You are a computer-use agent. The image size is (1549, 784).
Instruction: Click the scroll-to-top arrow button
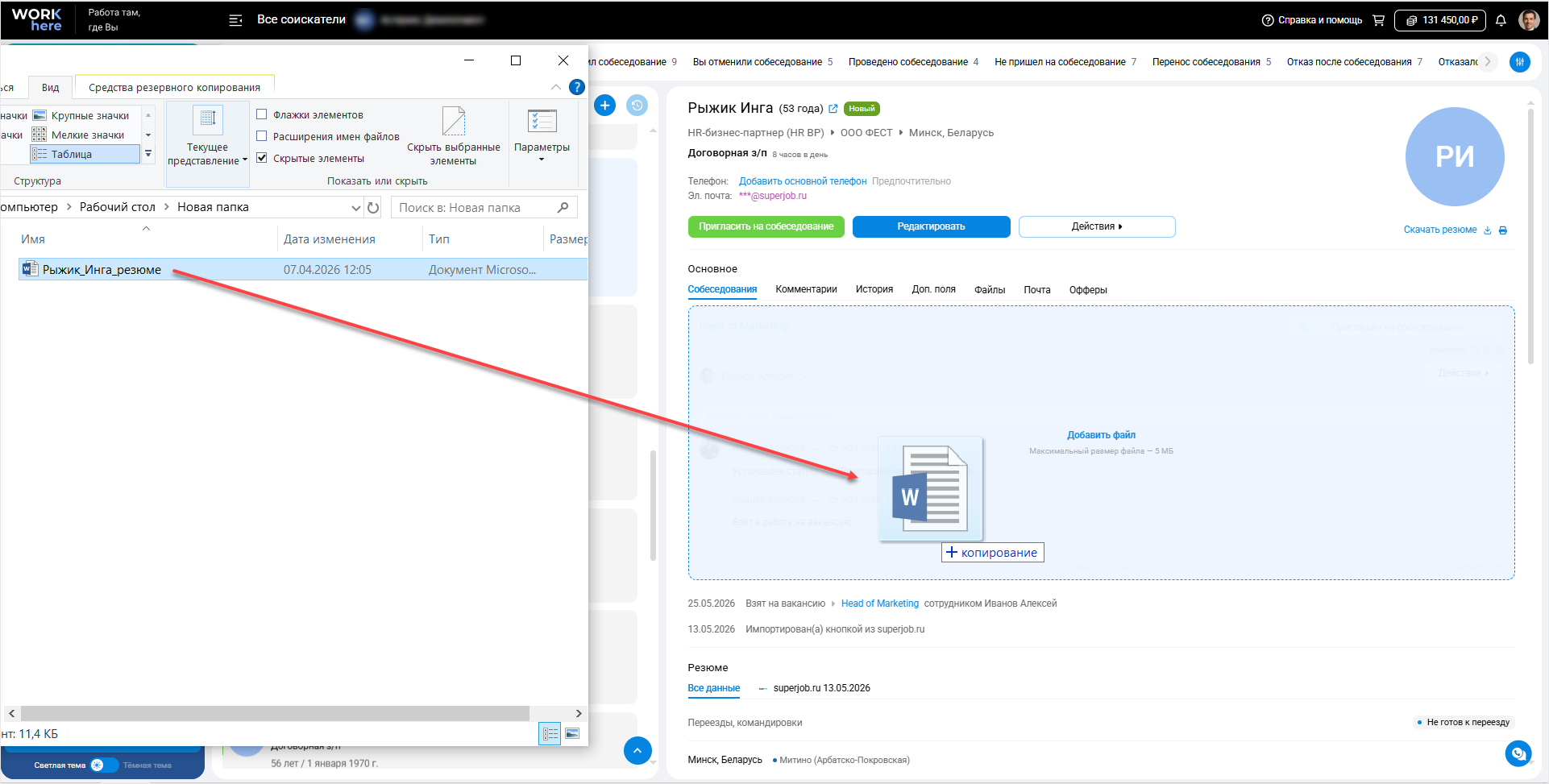637,750
